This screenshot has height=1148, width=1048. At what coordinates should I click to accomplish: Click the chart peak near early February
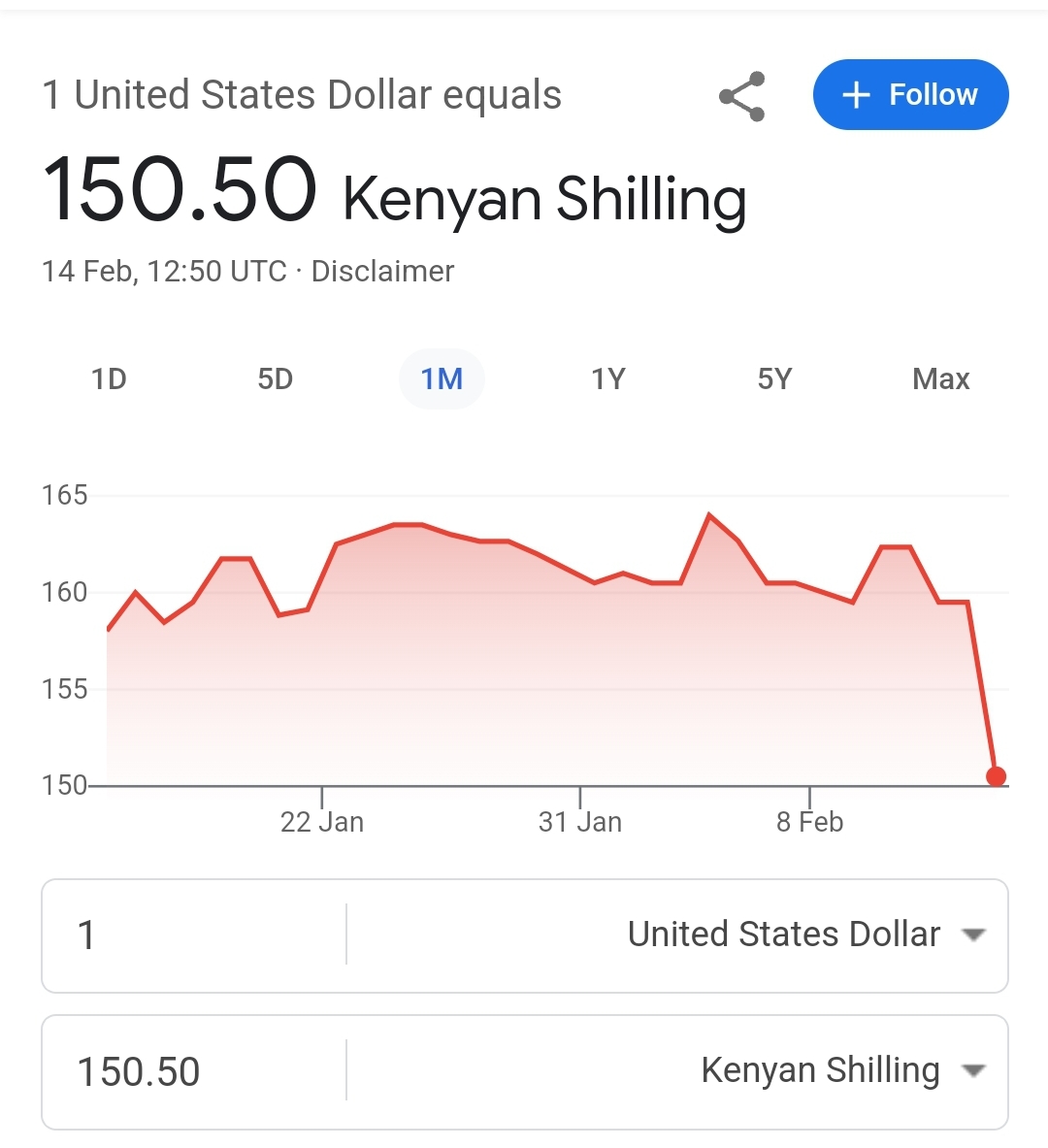(x=709, y=515)
